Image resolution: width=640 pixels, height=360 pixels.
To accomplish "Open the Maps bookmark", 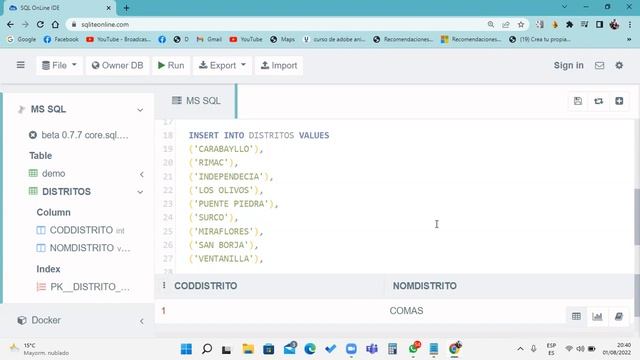I will [x=282, y=39].
